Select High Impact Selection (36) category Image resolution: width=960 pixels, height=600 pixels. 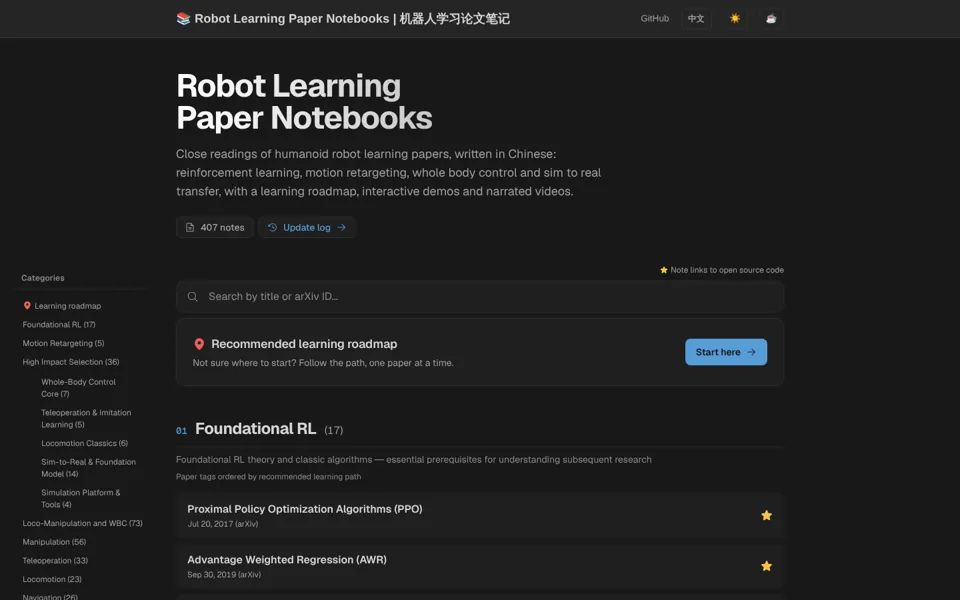pos(71,362)
